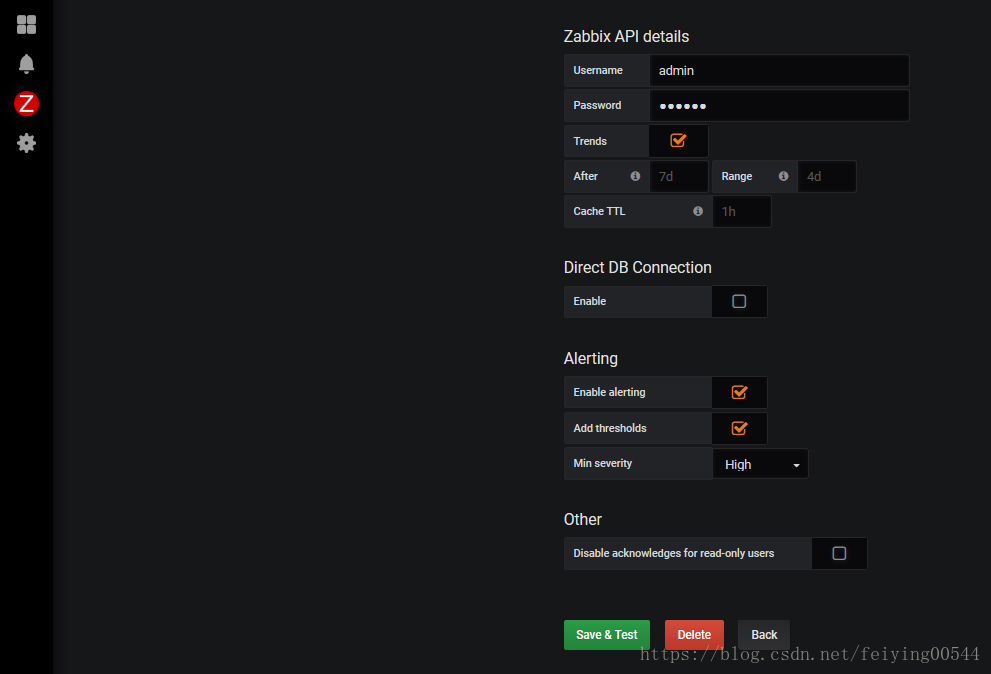
Task: Click the Save & Test button
Action: (x=607, y=635)
